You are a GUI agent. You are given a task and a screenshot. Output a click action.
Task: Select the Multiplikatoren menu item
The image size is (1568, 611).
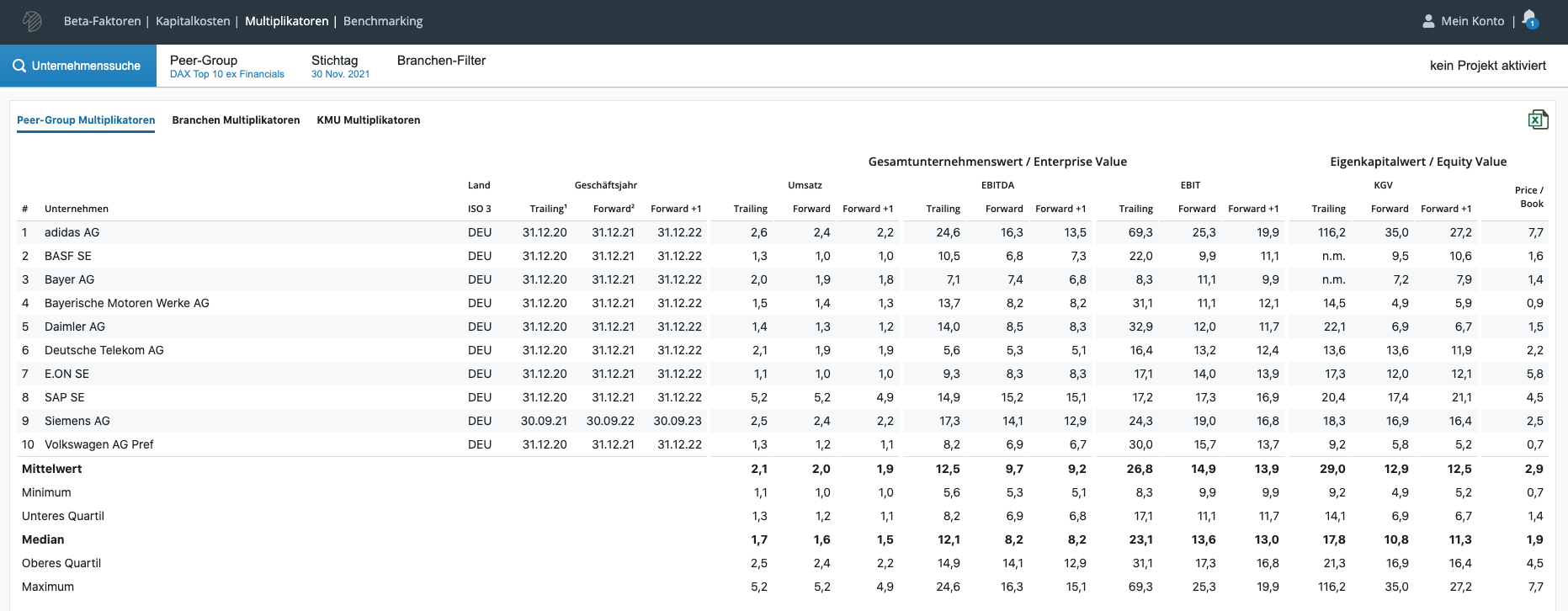(286, 21)
